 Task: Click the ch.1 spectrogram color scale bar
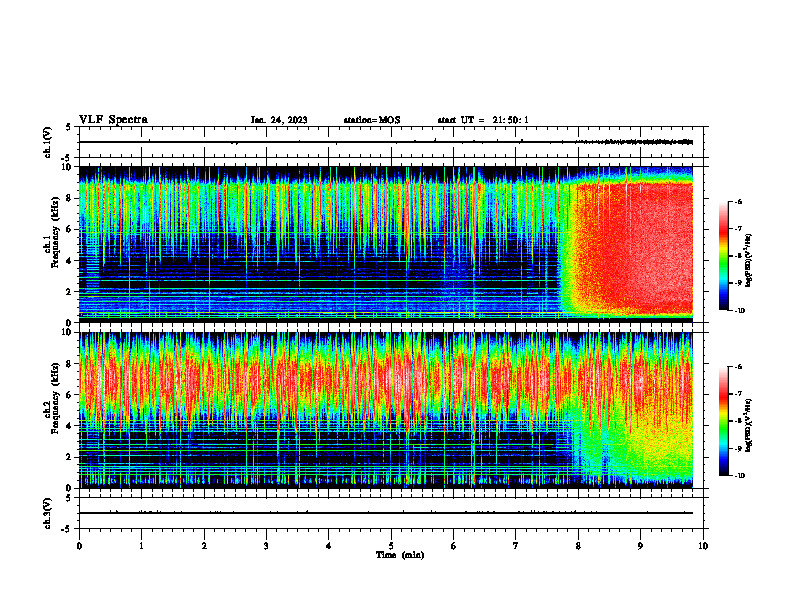point(723,256)
